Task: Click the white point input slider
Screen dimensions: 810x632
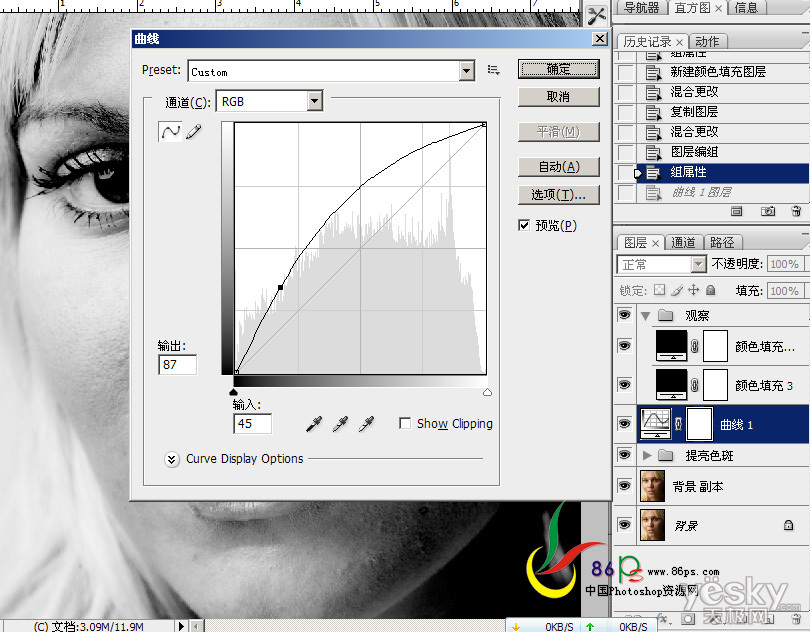Action: point(487,392)
